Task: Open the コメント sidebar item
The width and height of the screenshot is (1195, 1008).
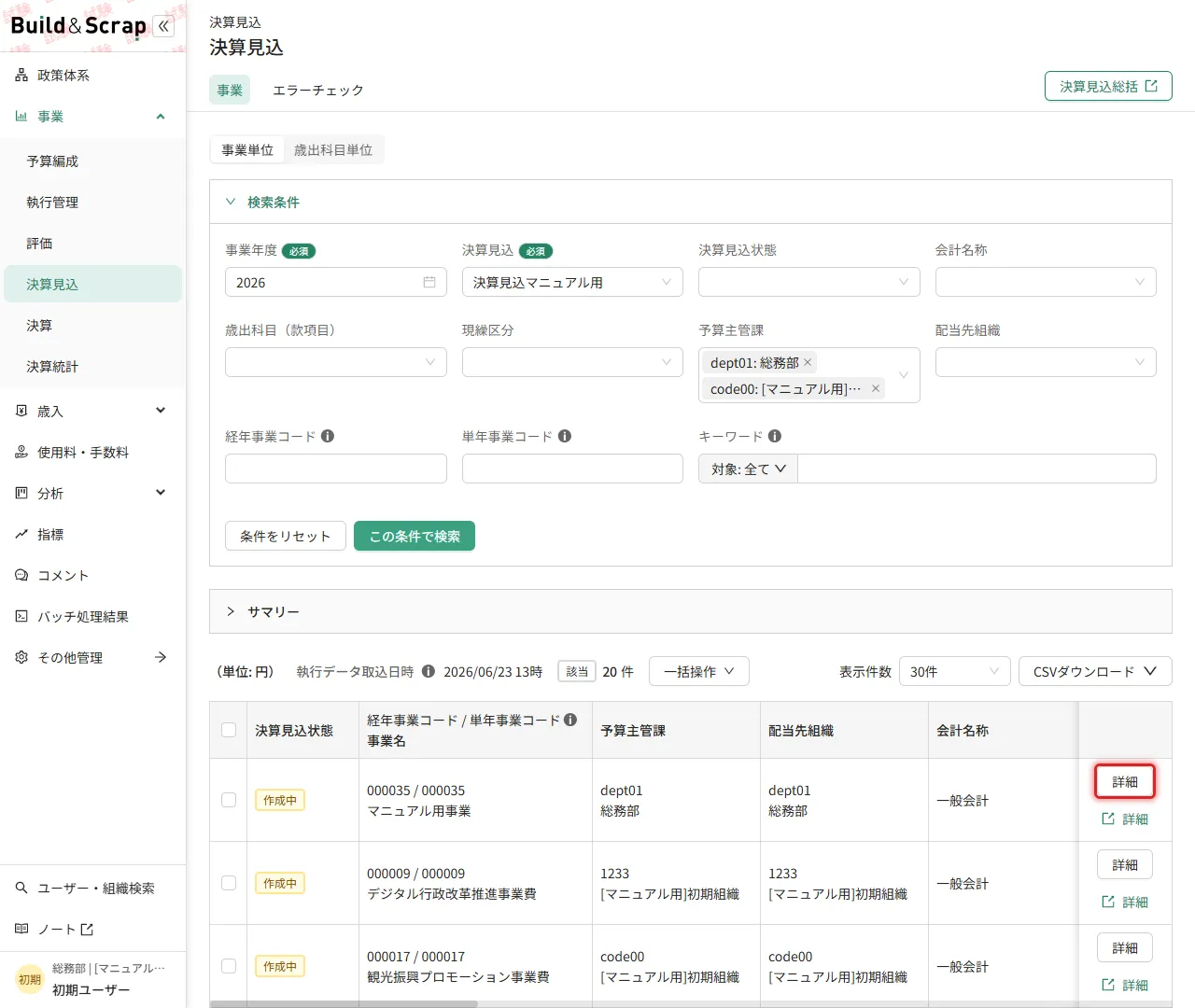Action: tap(92, 576)
